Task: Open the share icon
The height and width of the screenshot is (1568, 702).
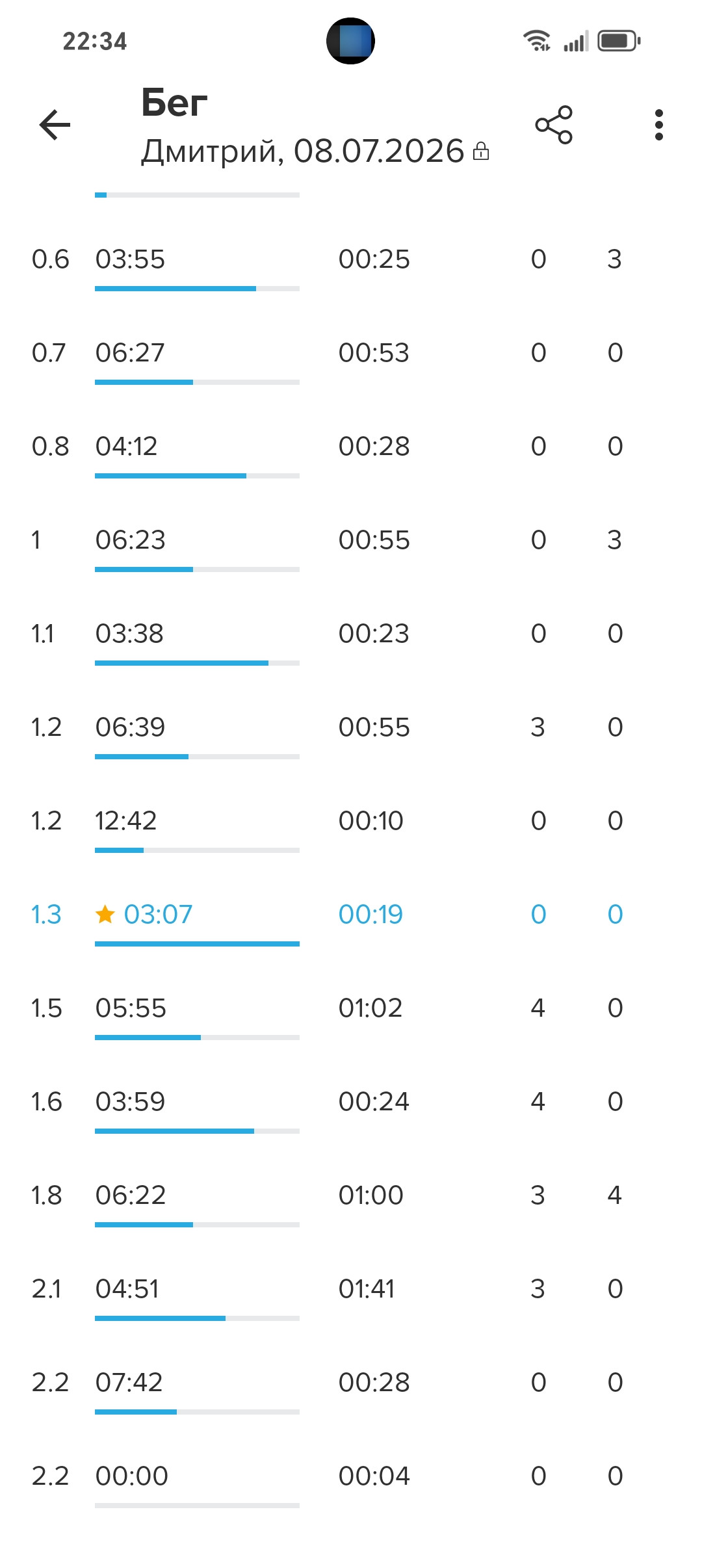Action: tap(554, 125)
